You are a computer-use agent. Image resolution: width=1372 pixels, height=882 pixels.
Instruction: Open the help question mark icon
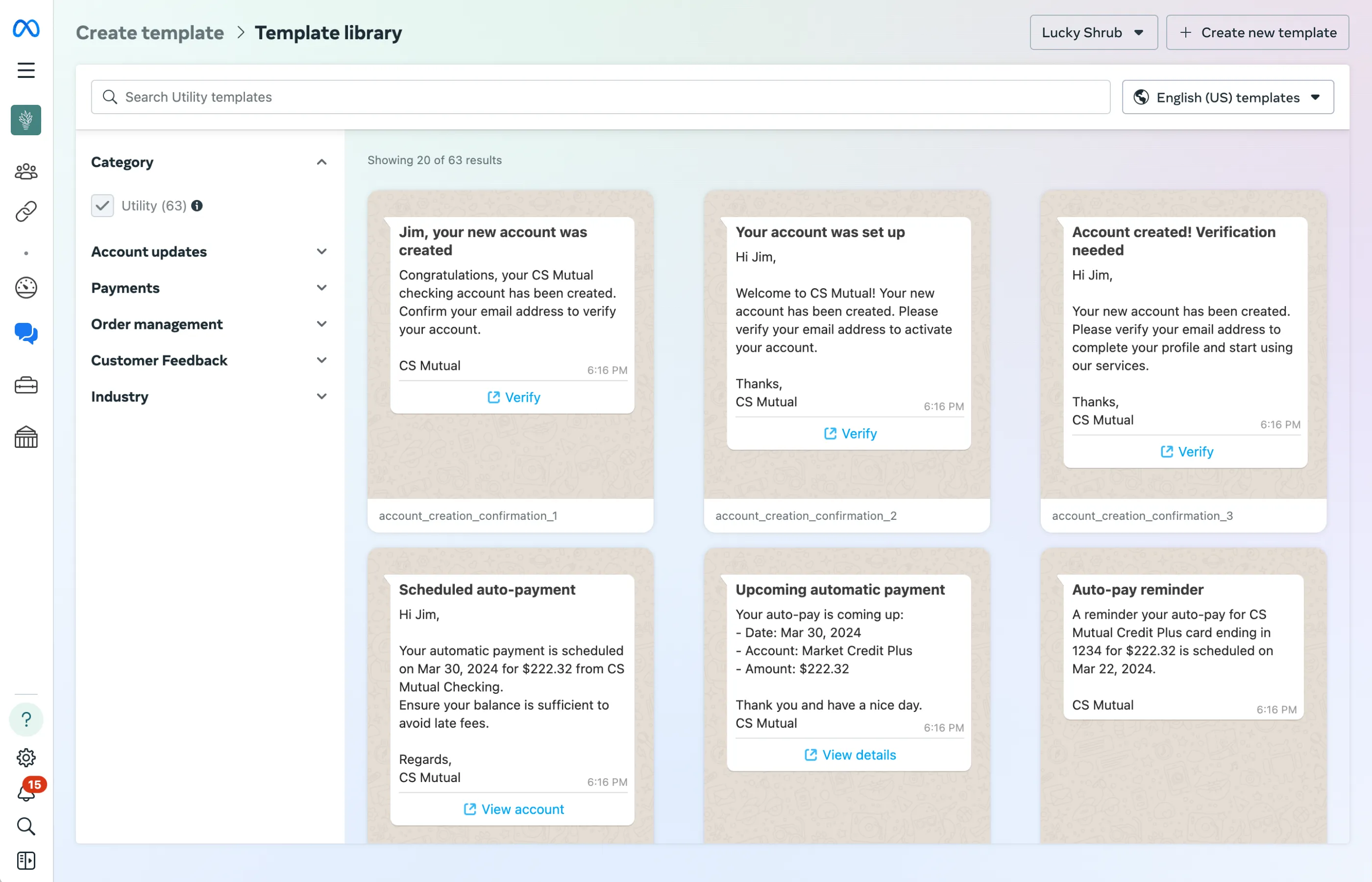click(26, 719)
